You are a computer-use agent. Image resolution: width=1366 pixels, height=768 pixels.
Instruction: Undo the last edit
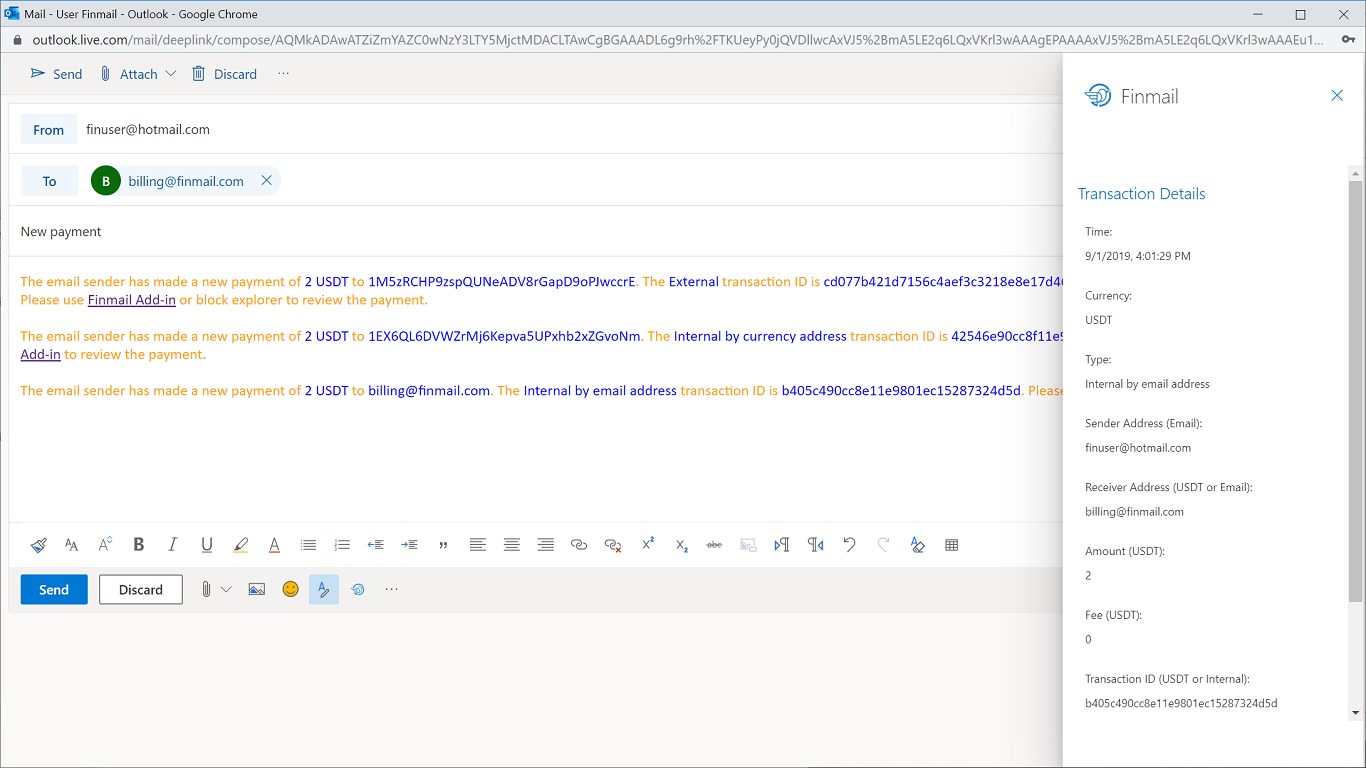tap(850, 545)
